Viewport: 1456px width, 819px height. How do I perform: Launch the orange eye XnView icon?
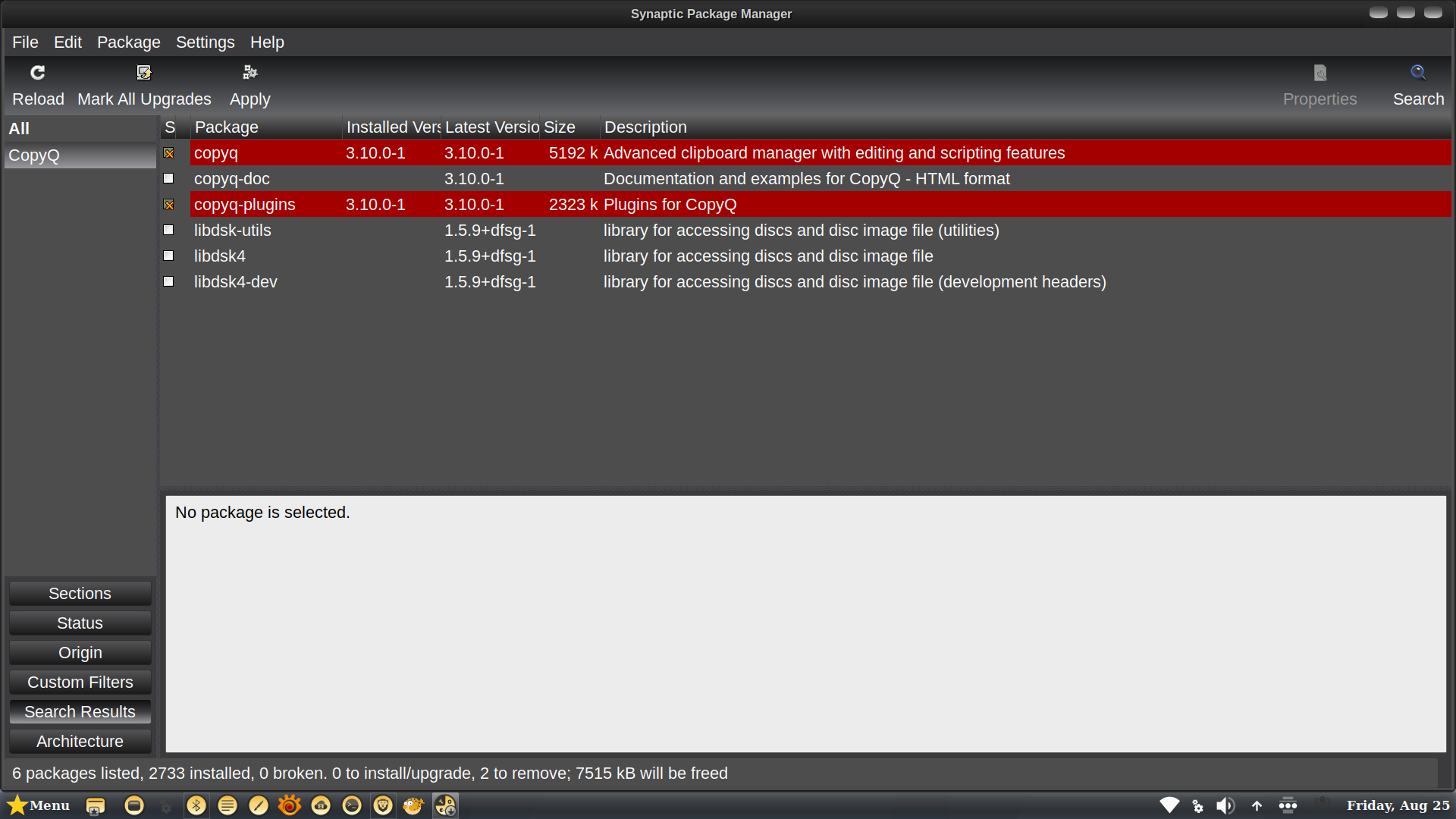click(x=290, y=805)
